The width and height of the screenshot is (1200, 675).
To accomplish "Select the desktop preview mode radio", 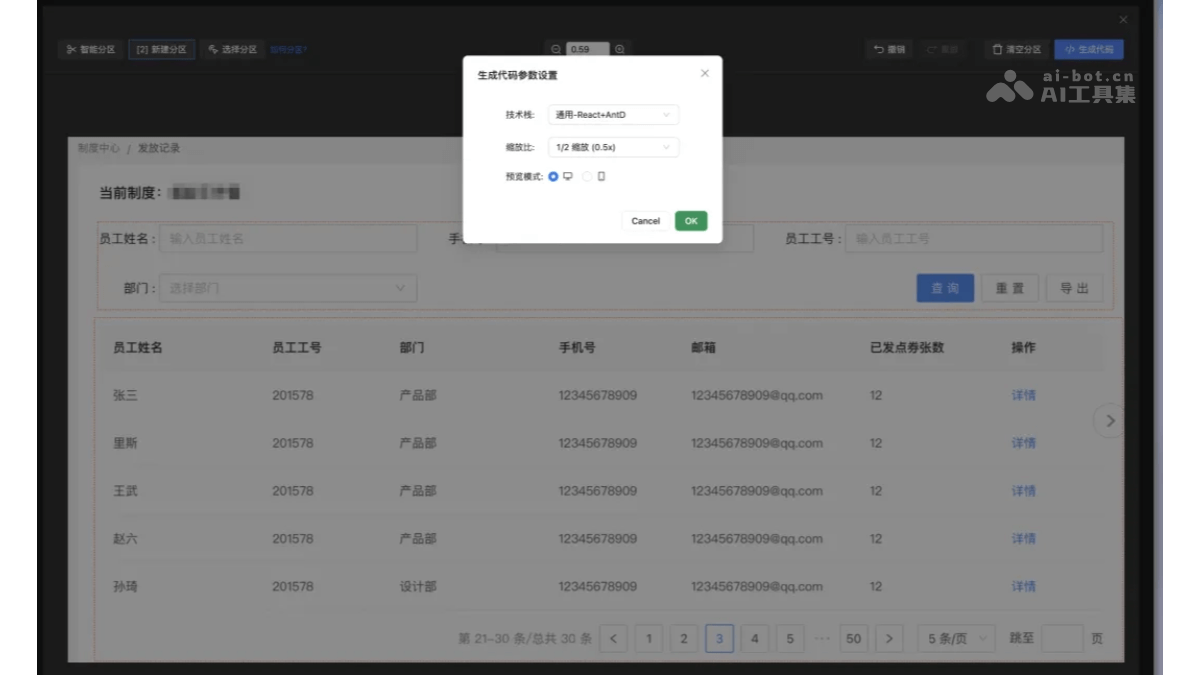I will [x=553, y=176].
